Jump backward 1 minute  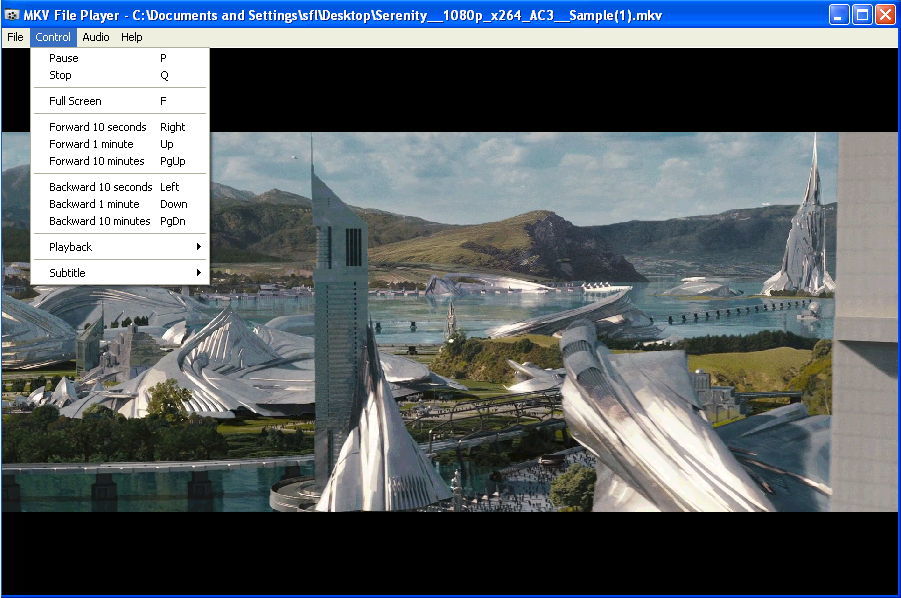[x=93, y=203]
